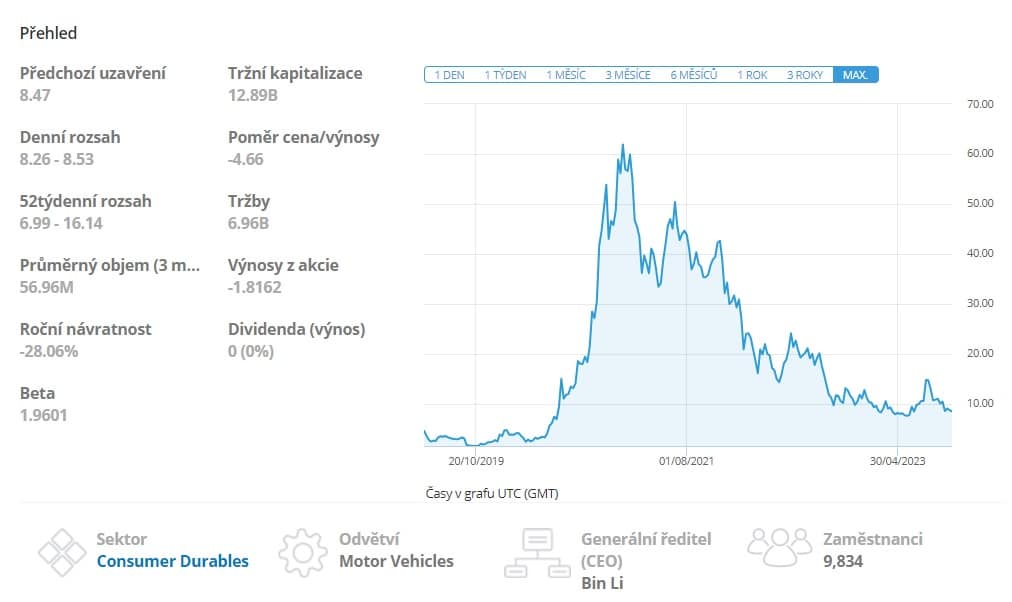Select the 3 MĚSÍCE period
Viewport: 1012px width, 602px height.
click(x=627, y=74)
